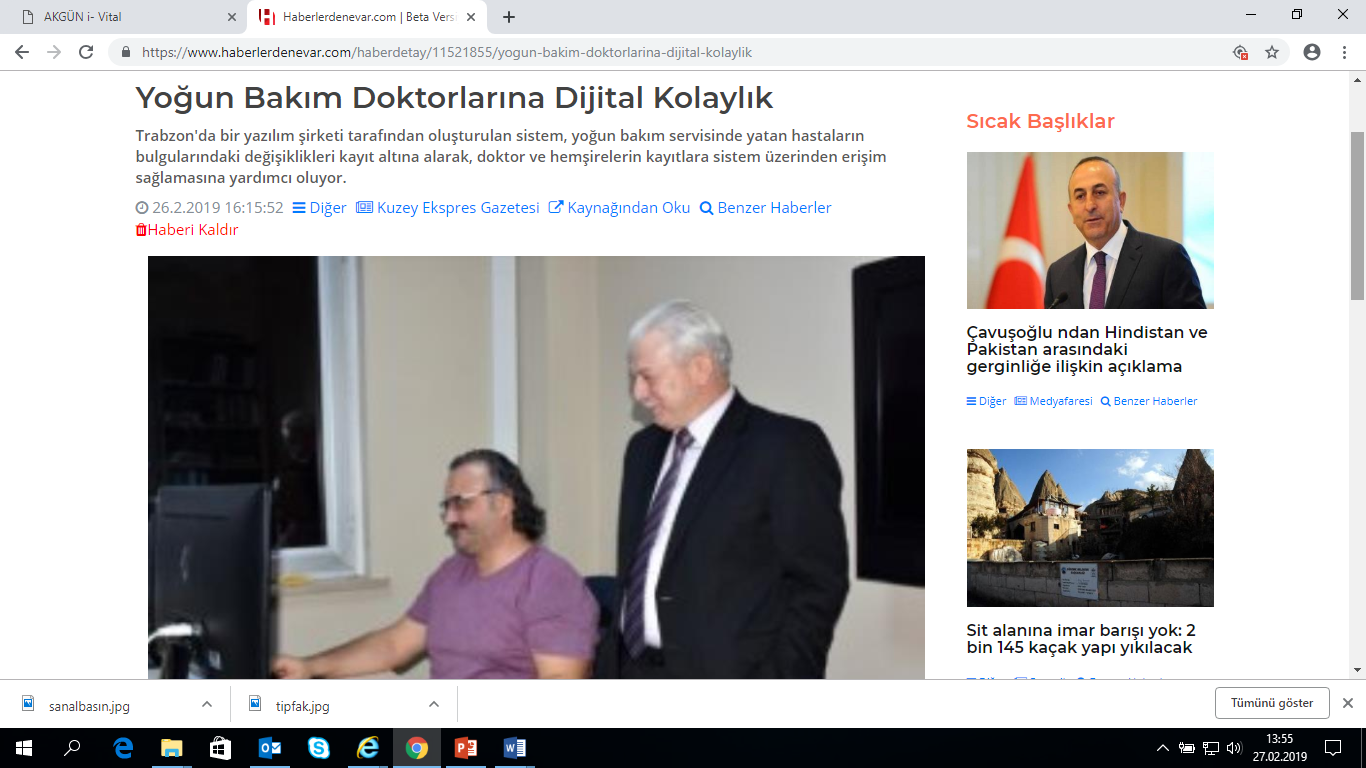Click the Sıcak Başlıklar sidebar heading

1040,122
